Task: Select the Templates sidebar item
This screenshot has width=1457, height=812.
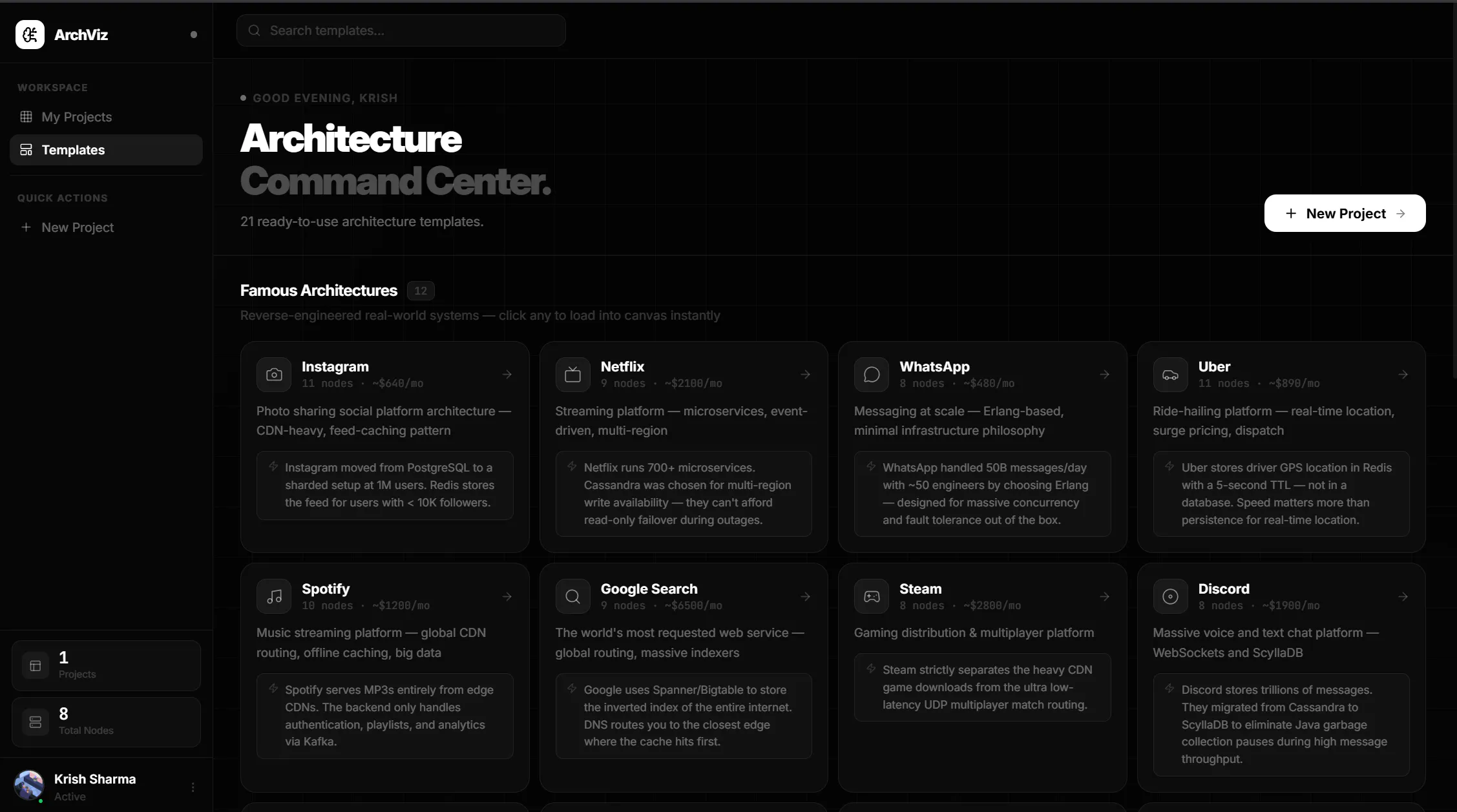Action: tap(106, 150)
